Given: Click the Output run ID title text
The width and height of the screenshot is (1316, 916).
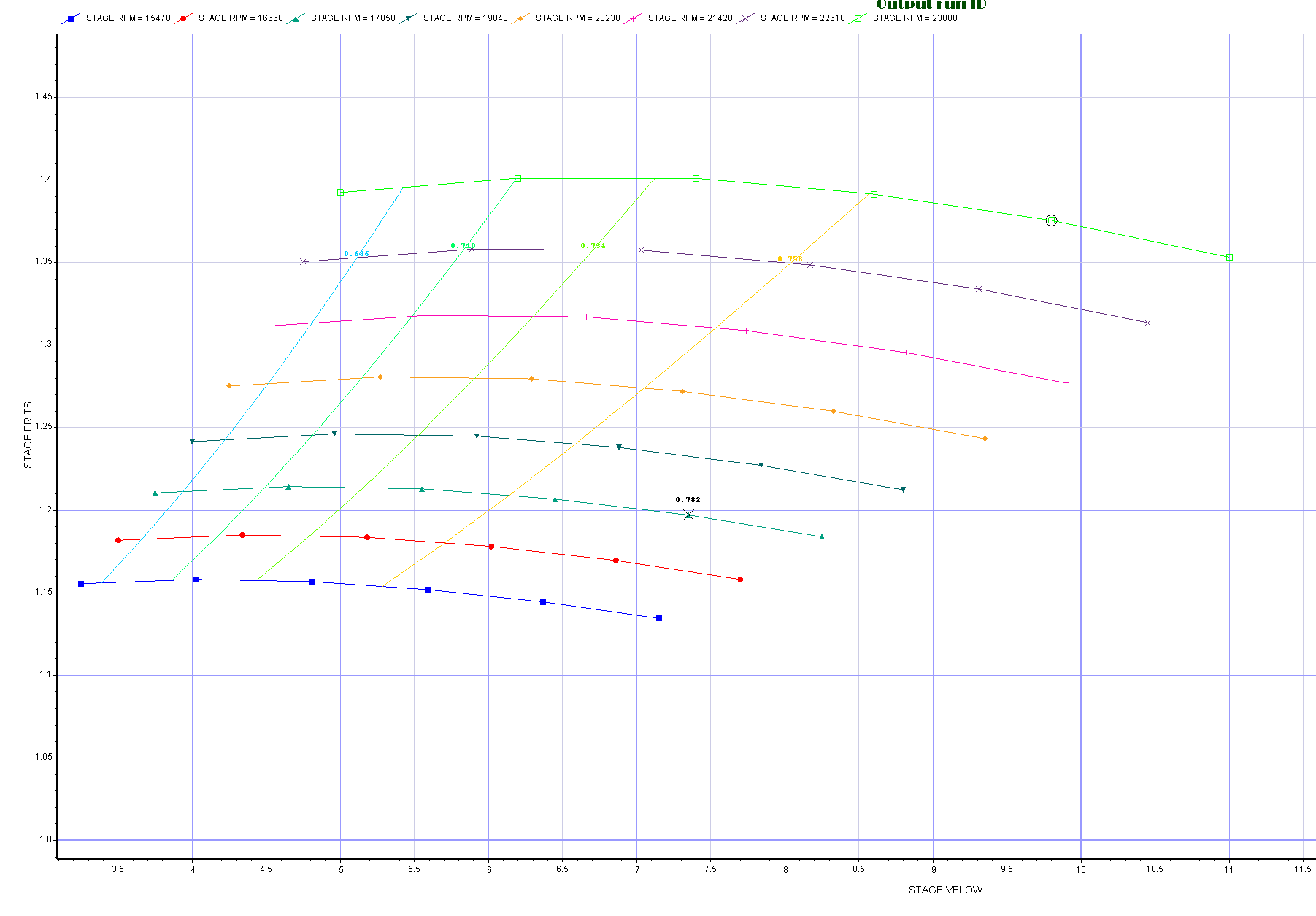Looking at the screenshot, I should pos(931,4).
